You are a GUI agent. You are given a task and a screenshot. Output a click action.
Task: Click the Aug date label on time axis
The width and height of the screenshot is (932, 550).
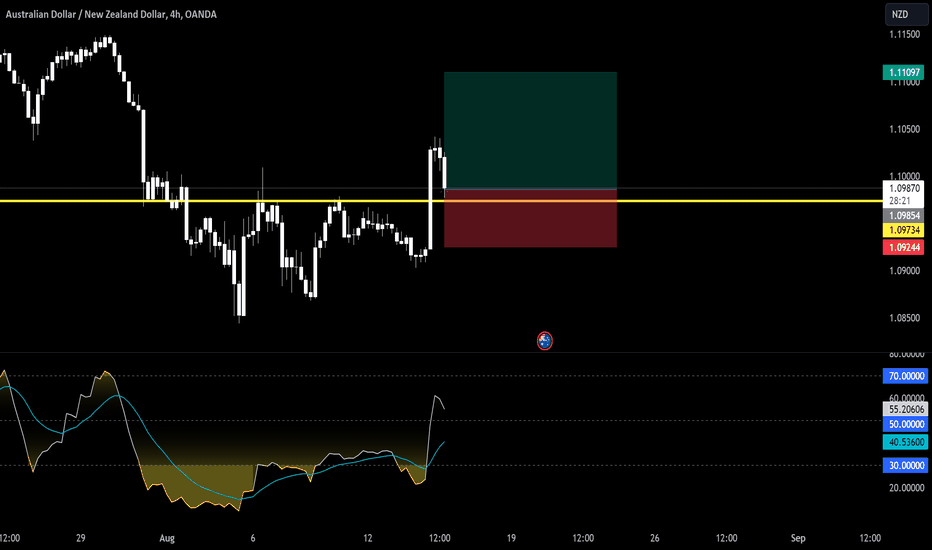(167, 538)
